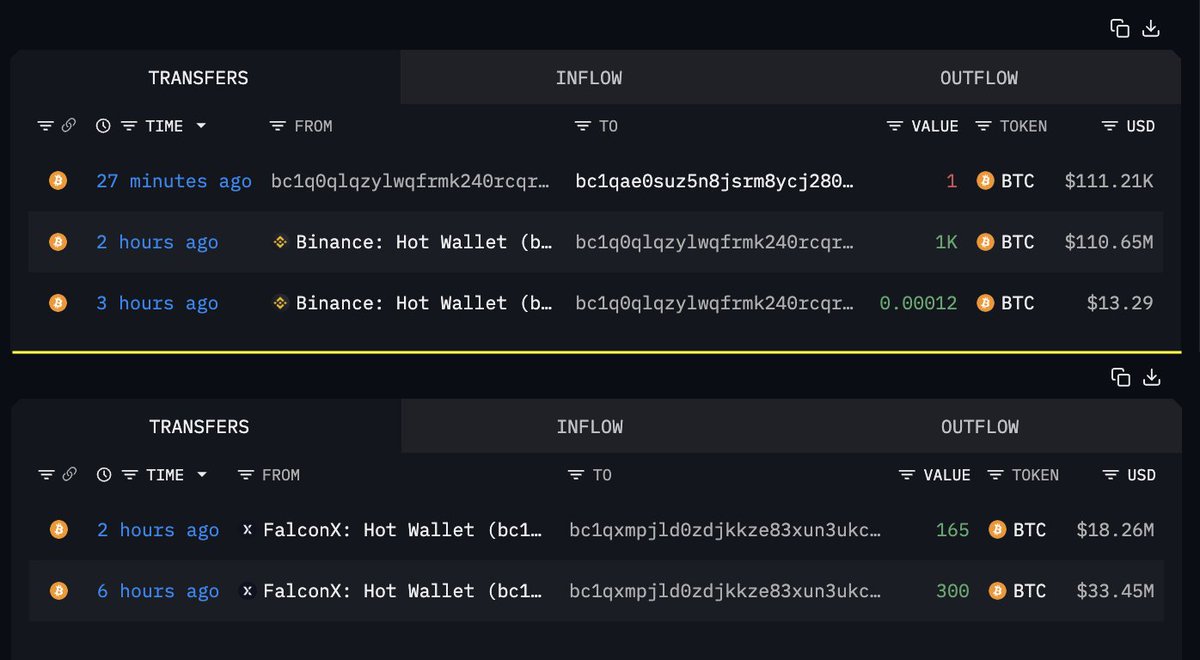Switch to the OUTFLOW tab in the bottom panel
The image size is (1200, 660).
tap(979, 427)
